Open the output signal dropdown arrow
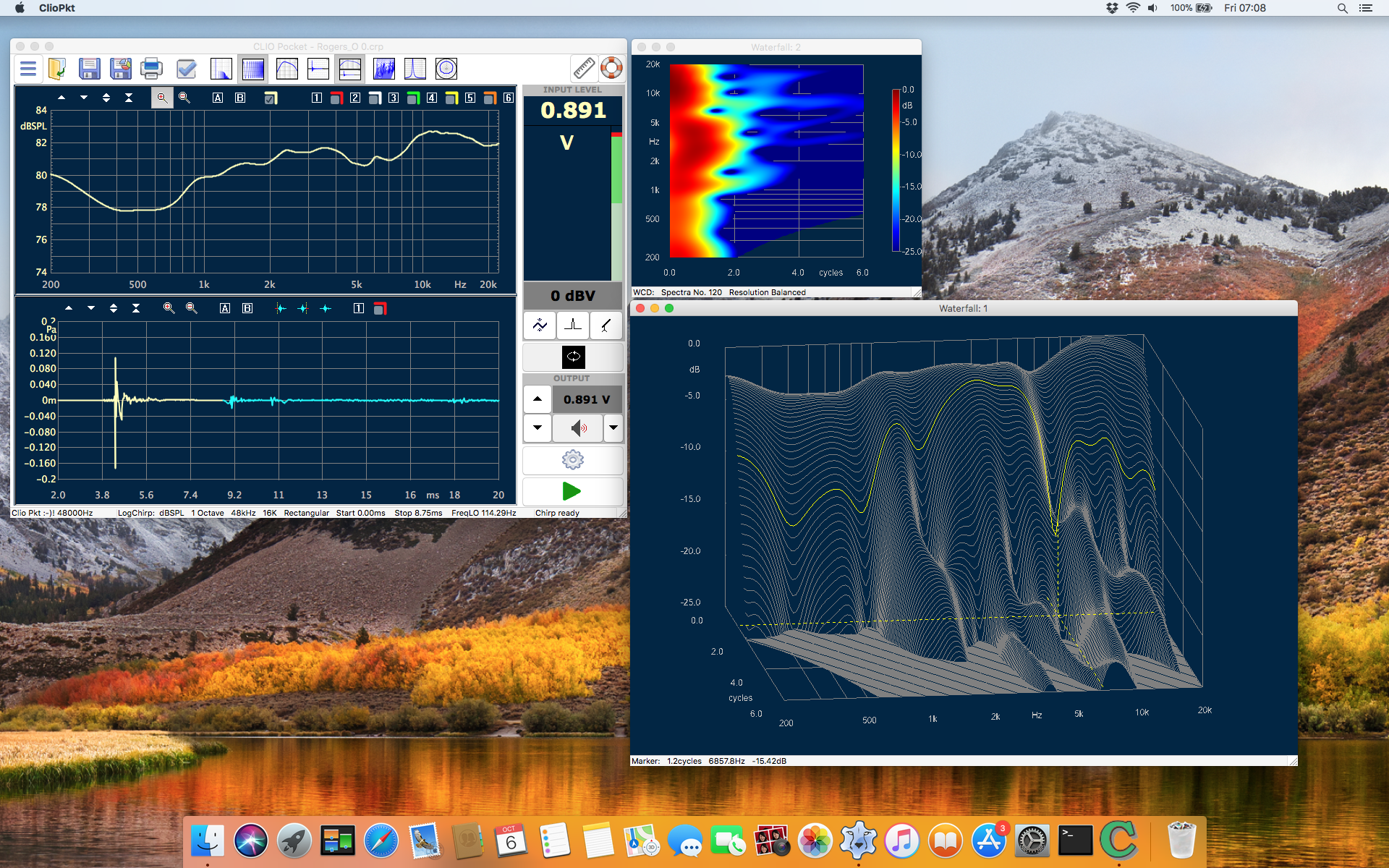The height and width of the screenshot is (868, 1389). tap(613, 427)
